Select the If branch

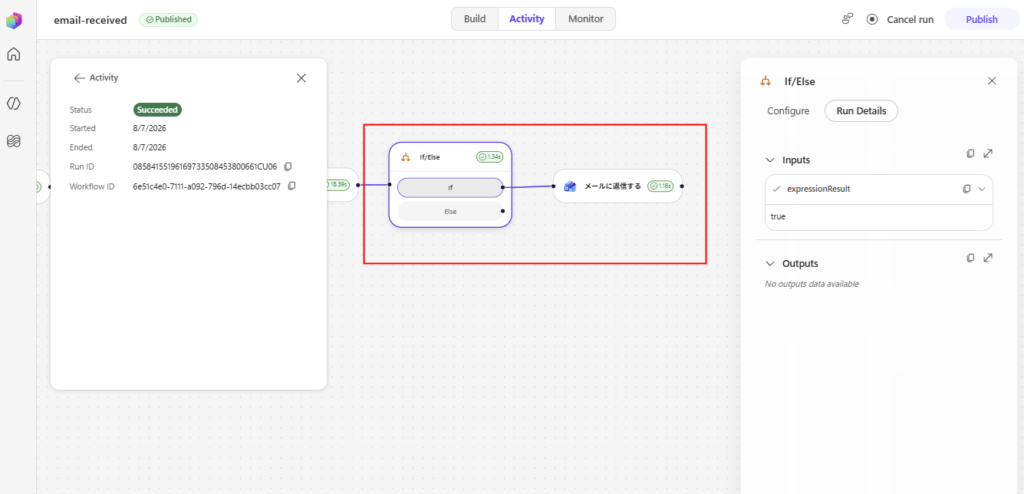point(450,188)
